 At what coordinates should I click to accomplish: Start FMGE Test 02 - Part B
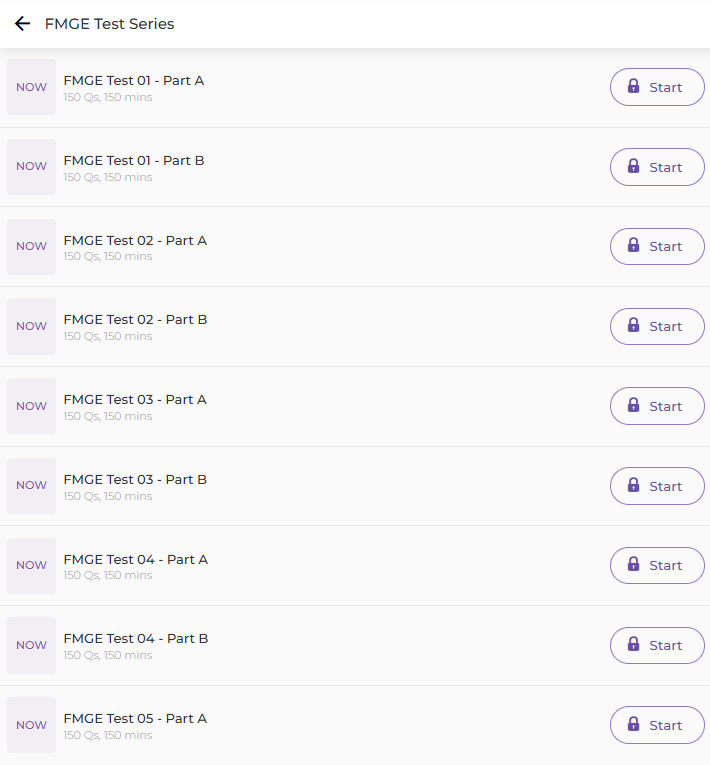657,326
